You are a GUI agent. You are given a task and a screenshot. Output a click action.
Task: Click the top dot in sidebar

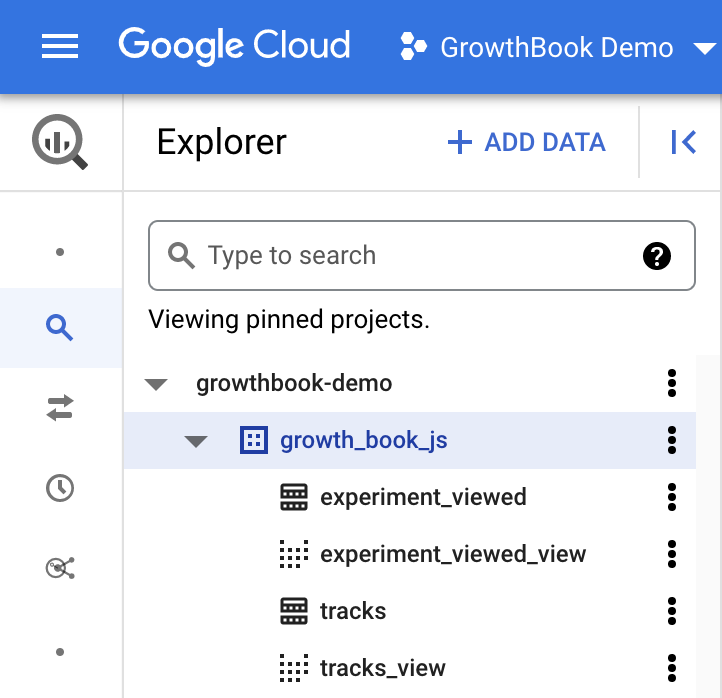coord(60,252)
